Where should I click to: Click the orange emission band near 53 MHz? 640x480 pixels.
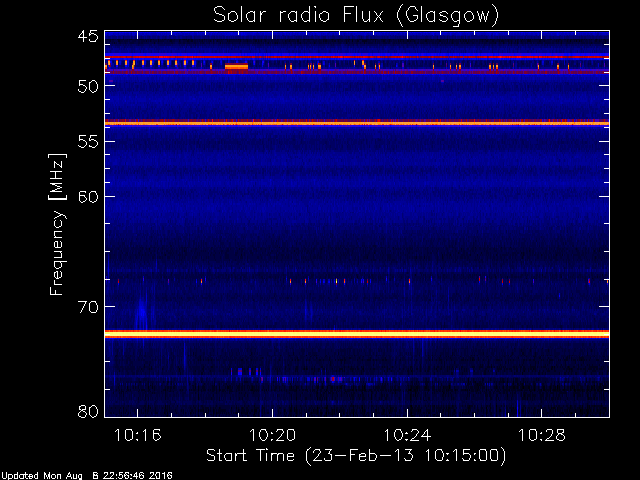[x=357, y=123]
